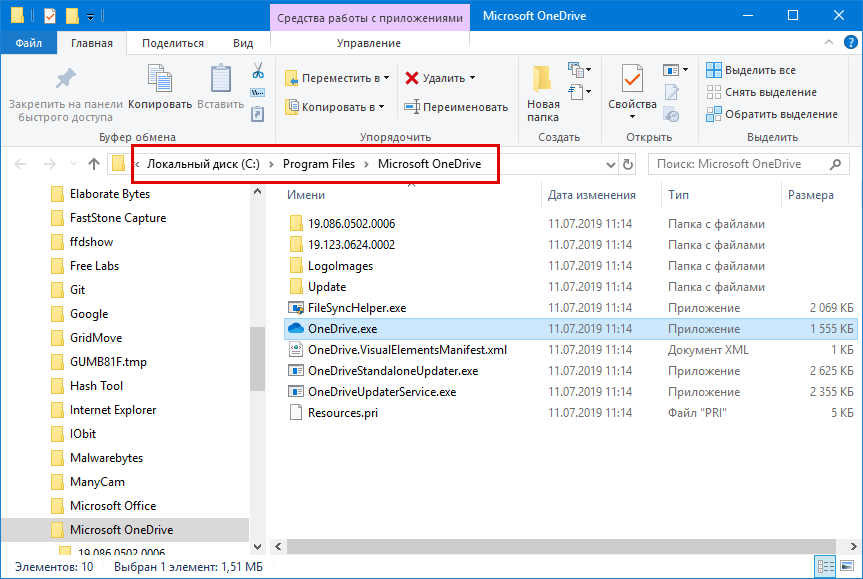The width and height of the screenshot is (863, 579).
Task: Select all items with Выделить все
Action: (751, 70)
